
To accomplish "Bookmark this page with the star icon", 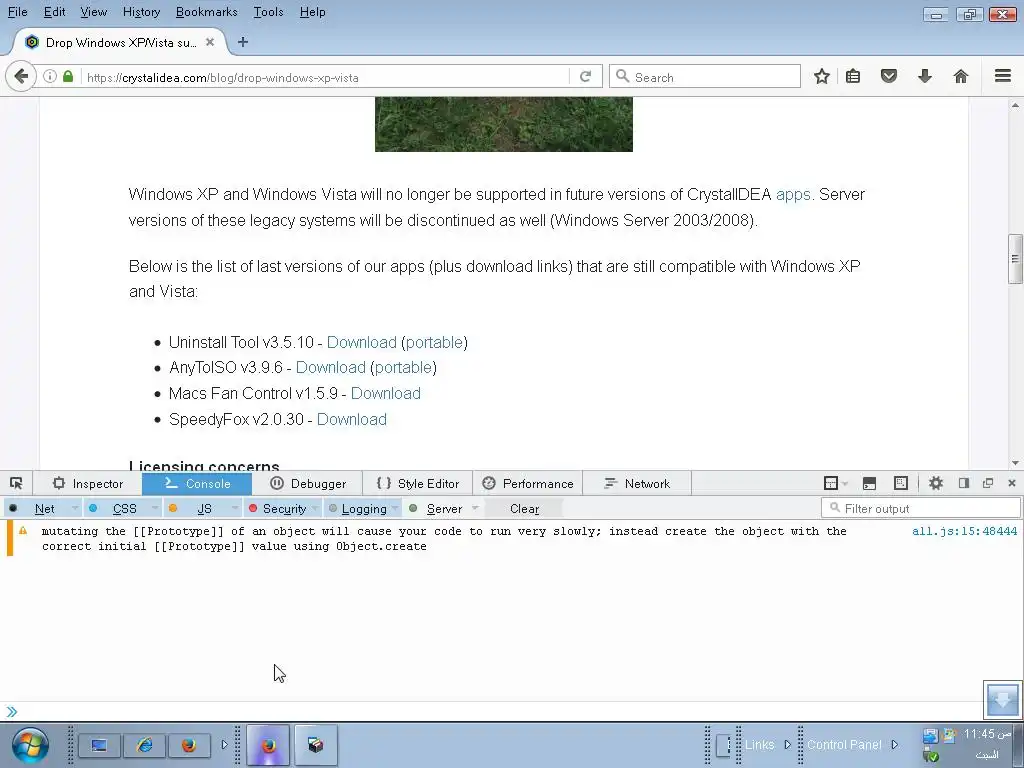I will click(822, 76).
